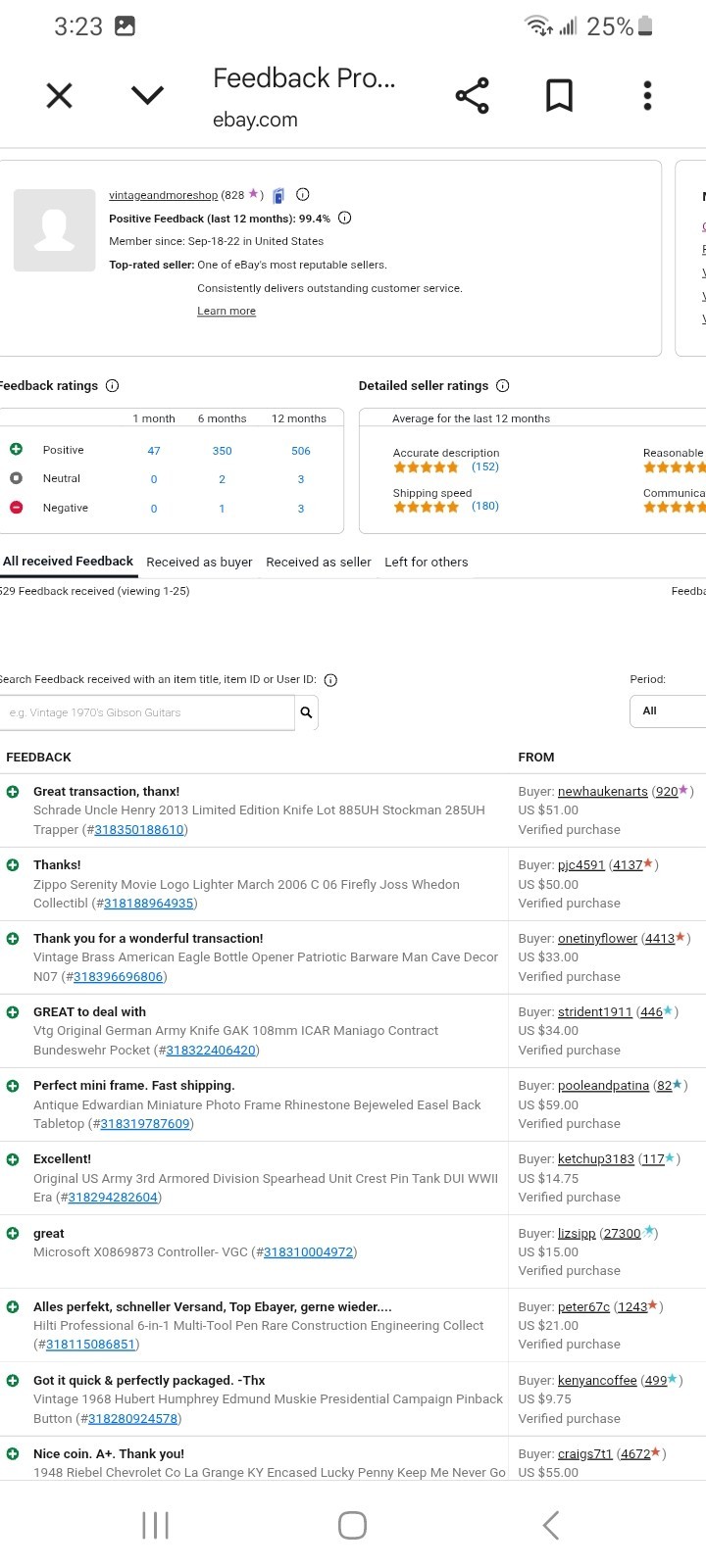This screenshot has height=1568, width=706.
Task: Open buyer pjc4591 profile
Action: [x=581, y=864]
